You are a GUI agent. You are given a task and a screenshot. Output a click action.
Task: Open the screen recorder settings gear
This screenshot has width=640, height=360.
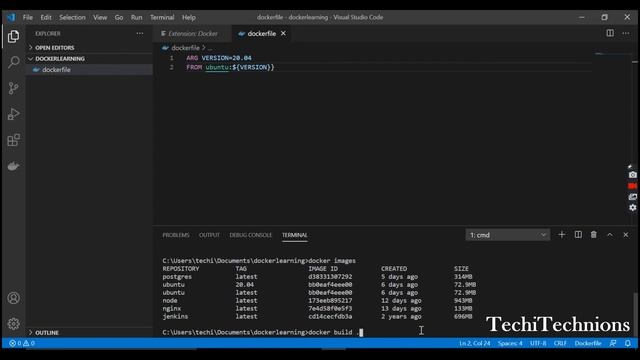point(633,207)
